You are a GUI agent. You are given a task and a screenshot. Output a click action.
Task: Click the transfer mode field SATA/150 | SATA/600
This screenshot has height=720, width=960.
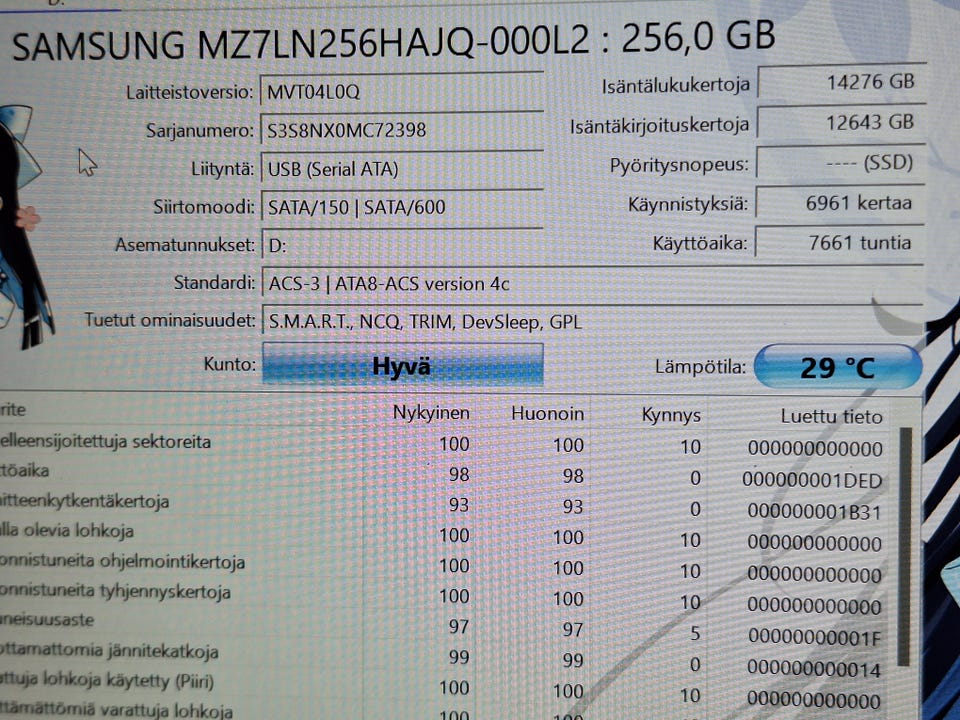[402, 207]
